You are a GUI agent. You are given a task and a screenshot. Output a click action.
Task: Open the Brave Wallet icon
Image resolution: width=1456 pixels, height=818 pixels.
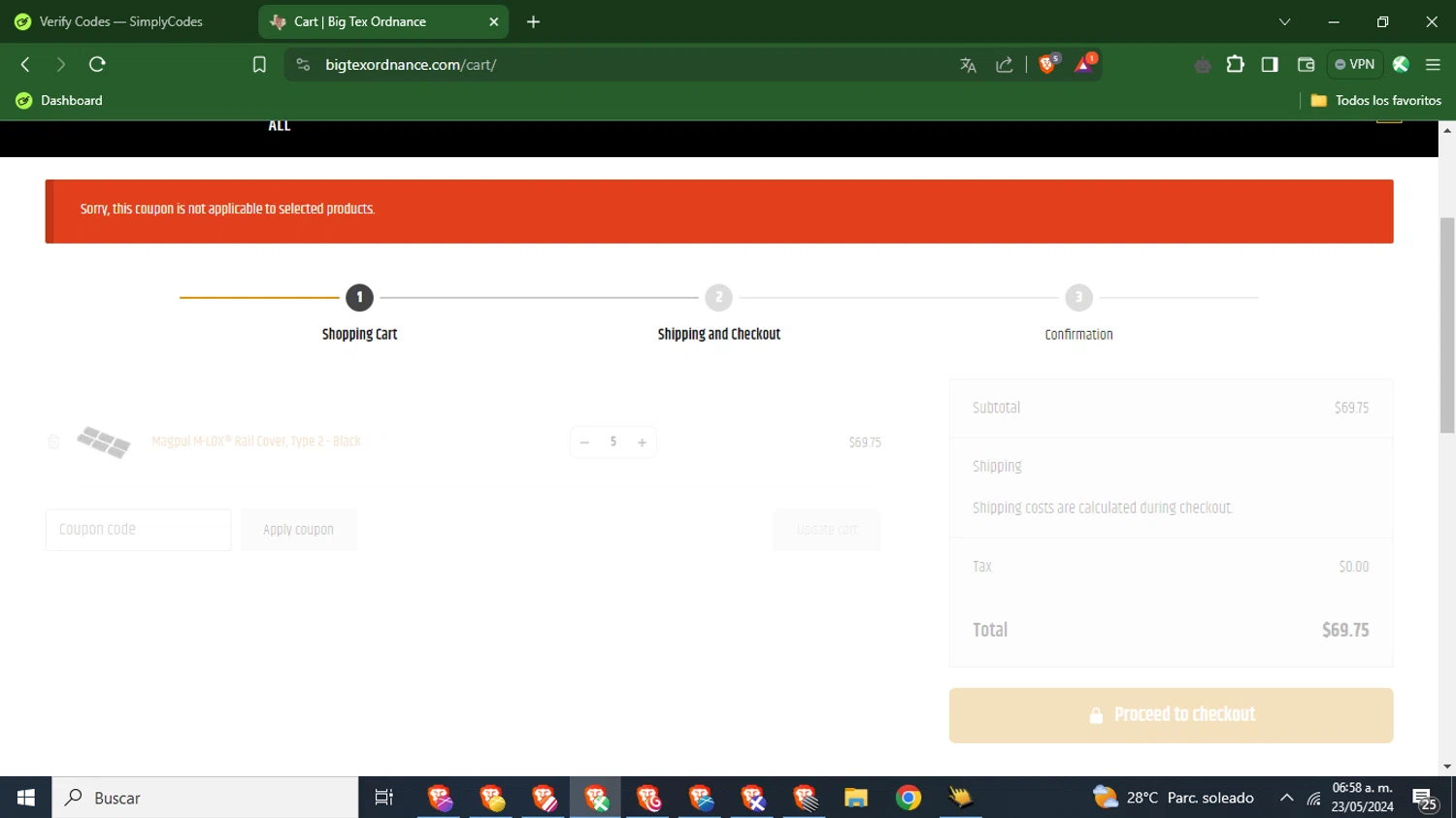[1306, 64]
